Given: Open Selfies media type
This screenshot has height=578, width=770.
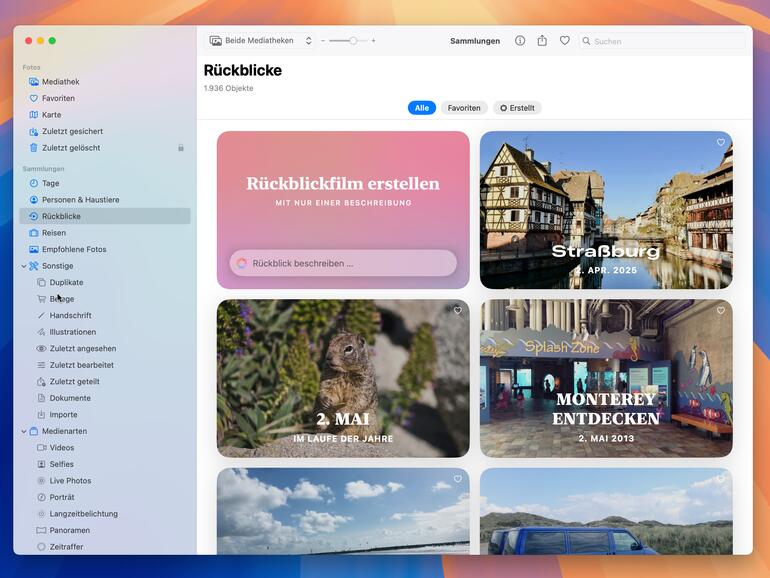Looking at the screenshot, I should (x=104, y=464).
